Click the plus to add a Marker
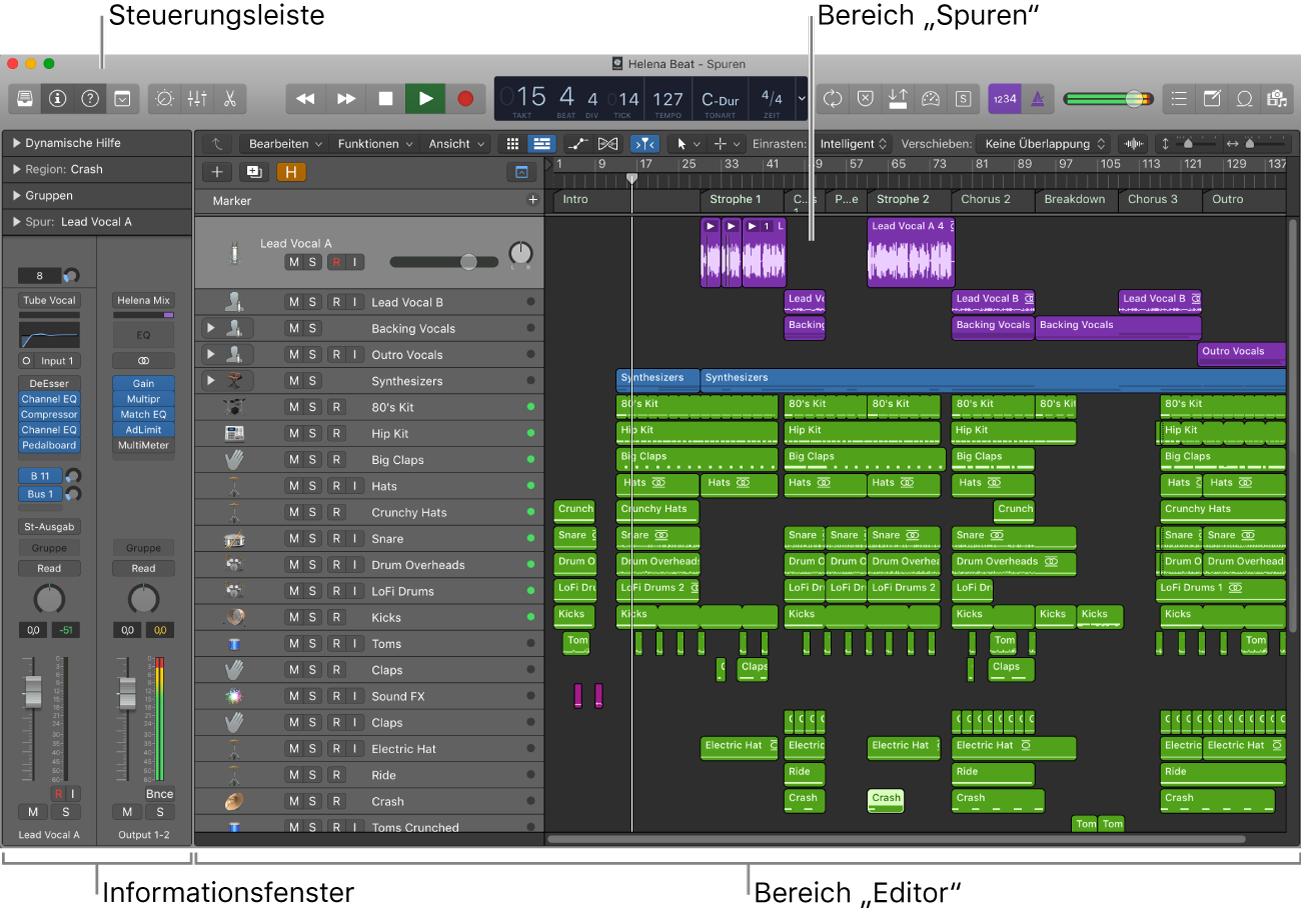This screenshot has height=915, width=1301. (x=534, y=199)
